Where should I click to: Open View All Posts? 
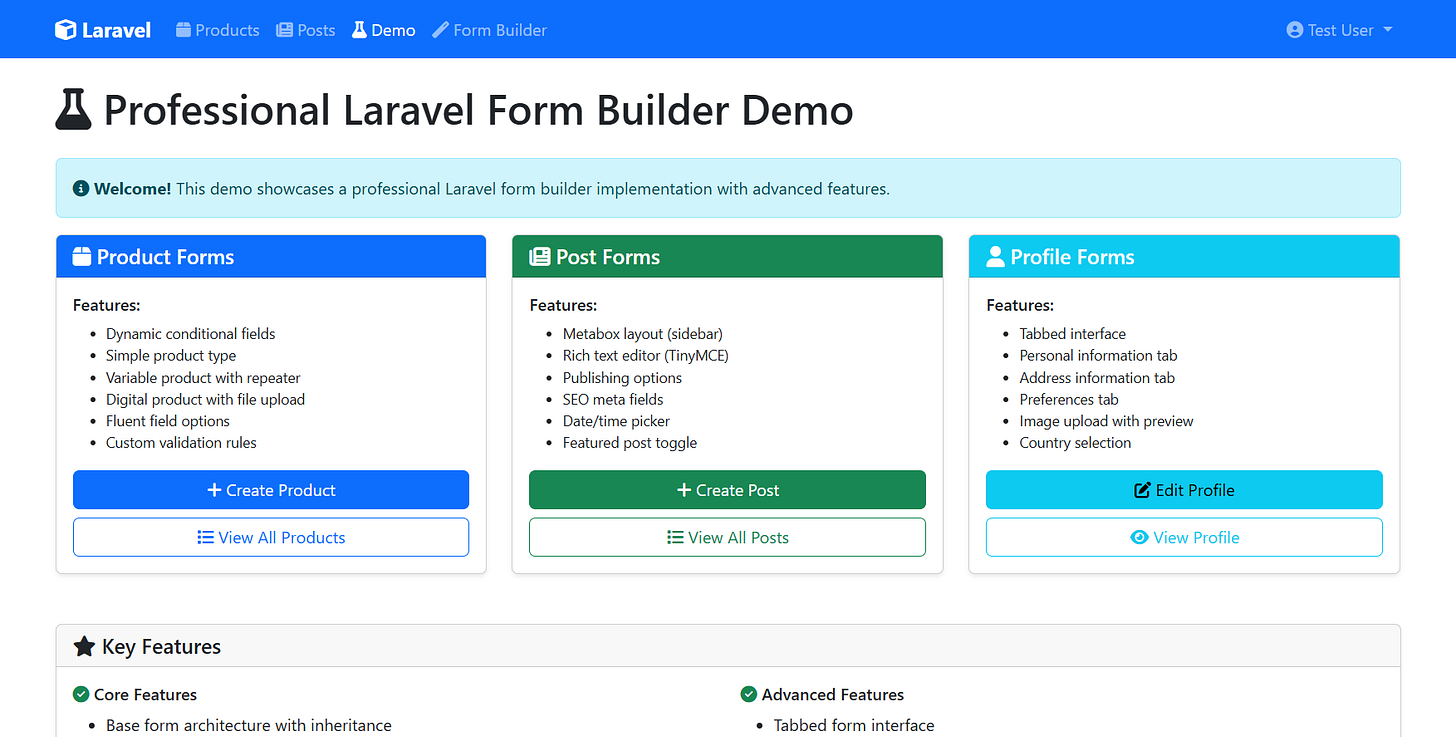(x=727, y=537)
